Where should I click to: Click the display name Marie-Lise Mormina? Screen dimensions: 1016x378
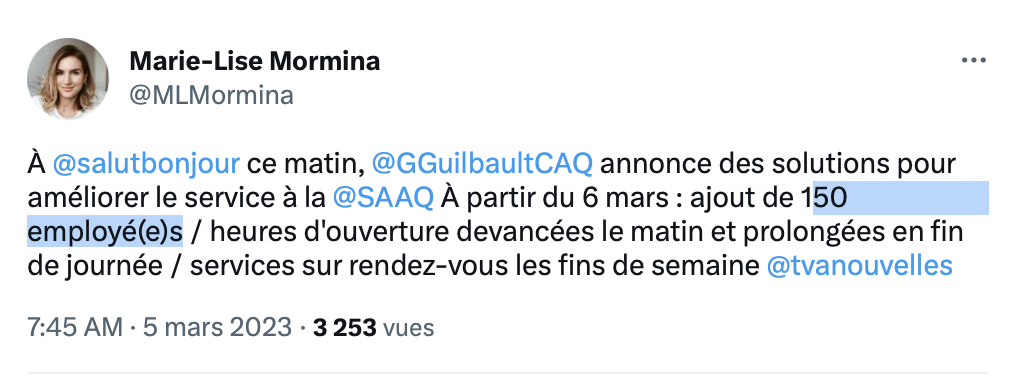[255, 62]
